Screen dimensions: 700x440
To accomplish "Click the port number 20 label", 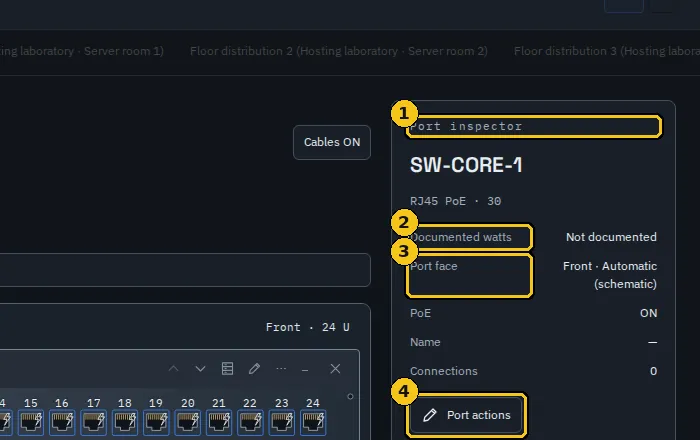I will click(188, 403).
